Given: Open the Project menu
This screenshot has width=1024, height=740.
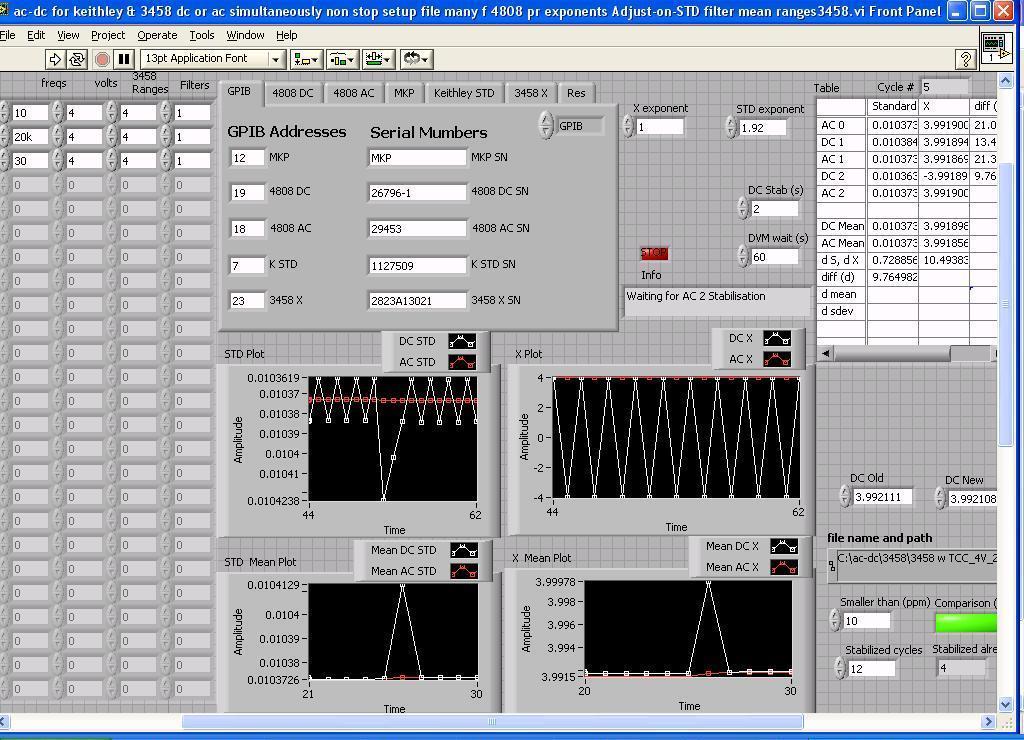Looking at the screenshot, I should [x=108, y=35].
